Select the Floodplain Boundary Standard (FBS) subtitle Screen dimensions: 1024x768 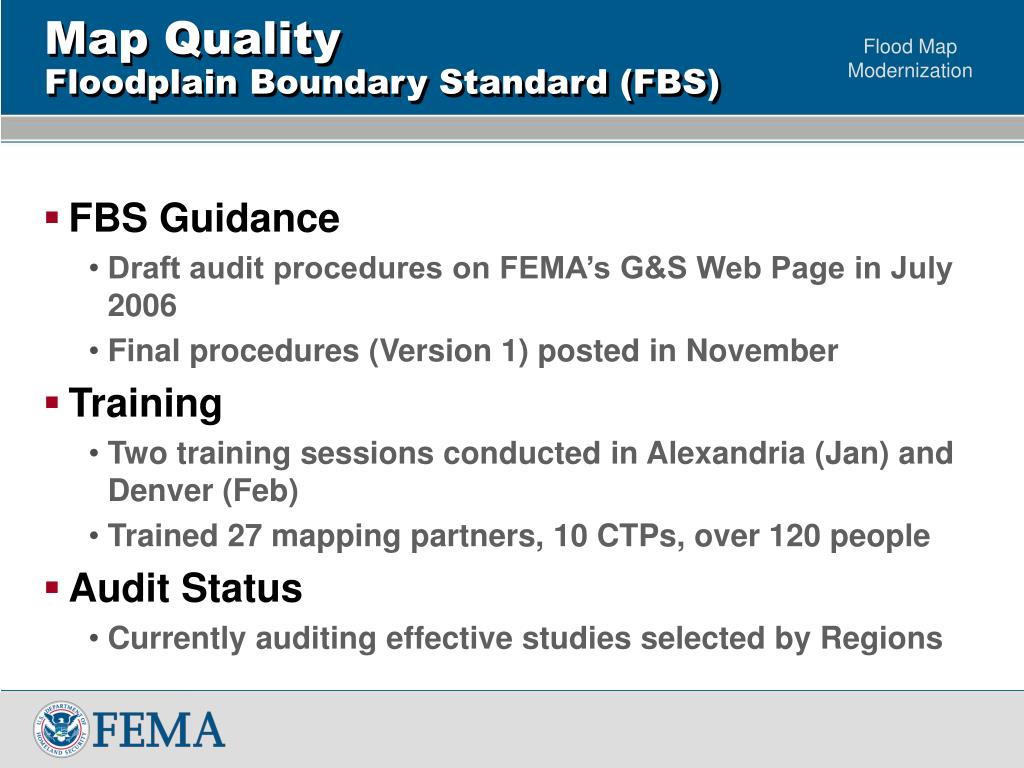383,84
